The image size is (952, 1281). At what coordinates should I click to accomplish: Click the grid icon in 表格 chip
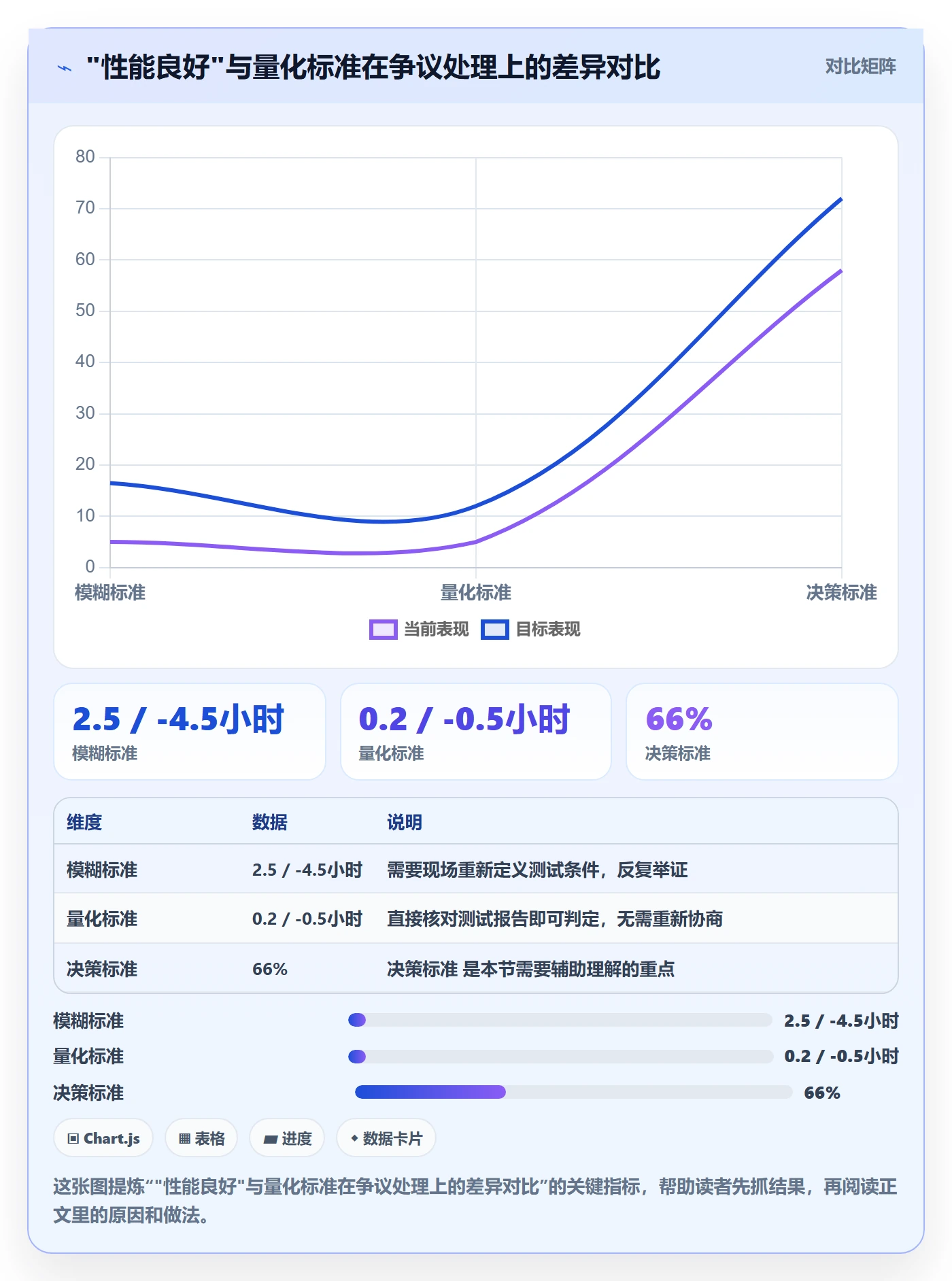coord(184,1139)
